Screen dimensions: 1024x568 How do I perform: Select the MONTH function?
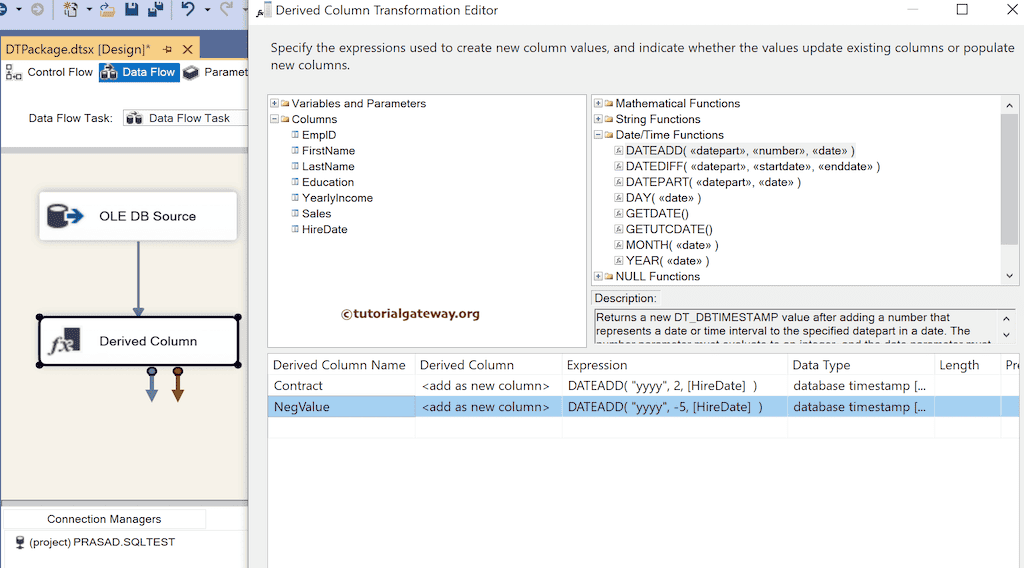click(671, 245)
